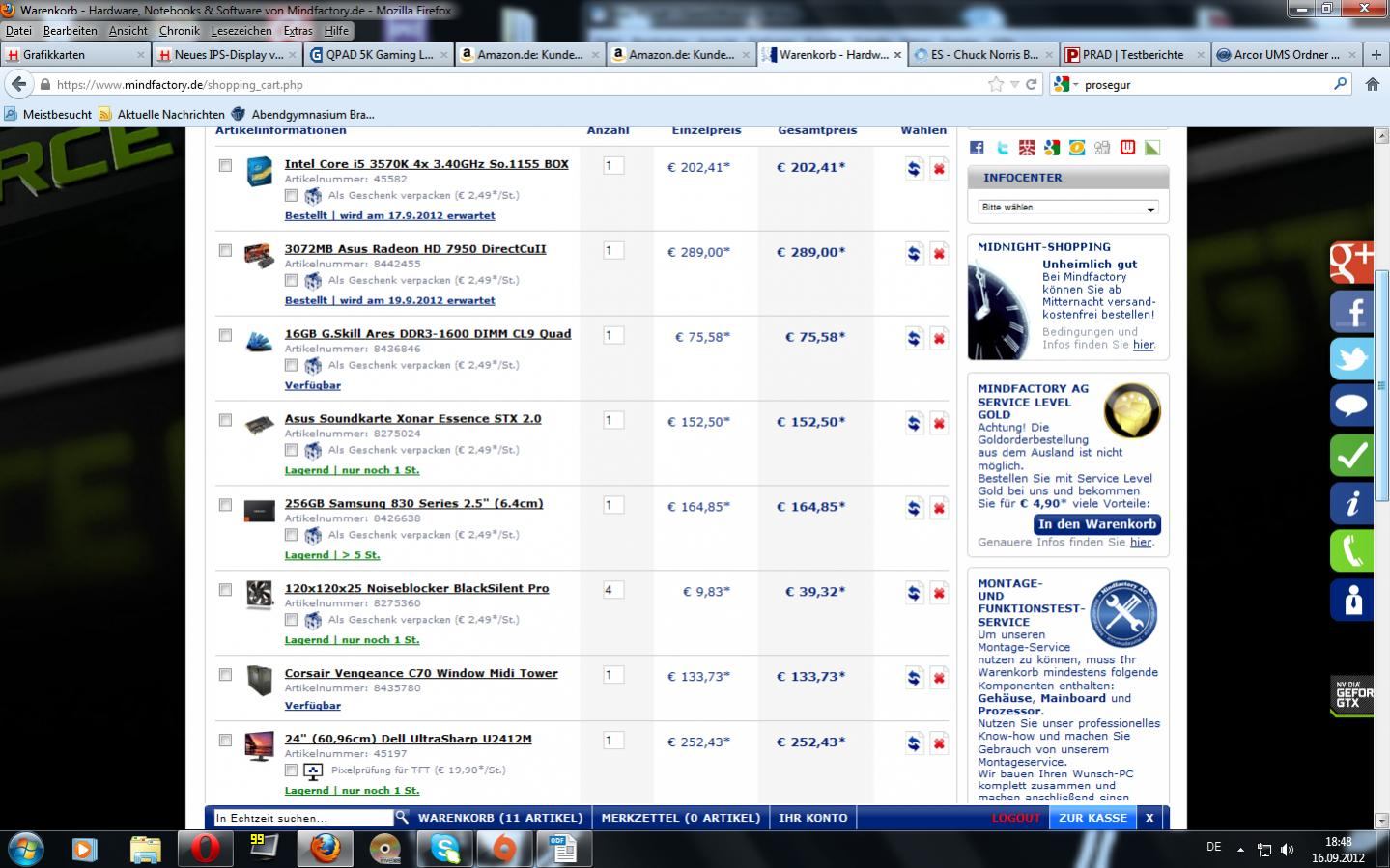This screenshot has width=1390, height=868.
Task: Tick the Asus Xonar Essence STX checkbox
Action: click(x=225, y=420)
